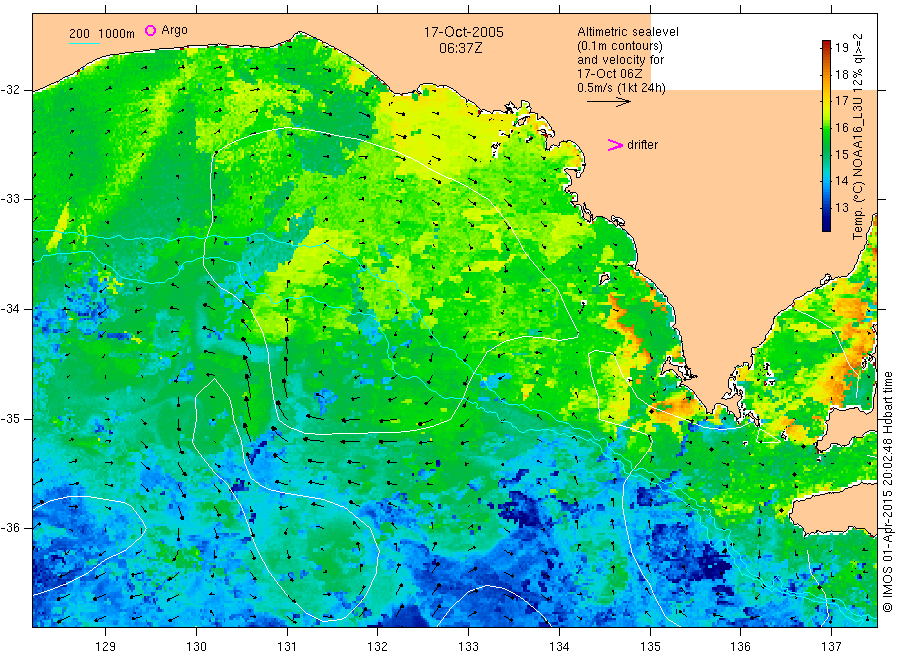Click longitude axis label 137
Image resolution: width=900 pixels, height=660 pixels.
click(x=831, y=647)
